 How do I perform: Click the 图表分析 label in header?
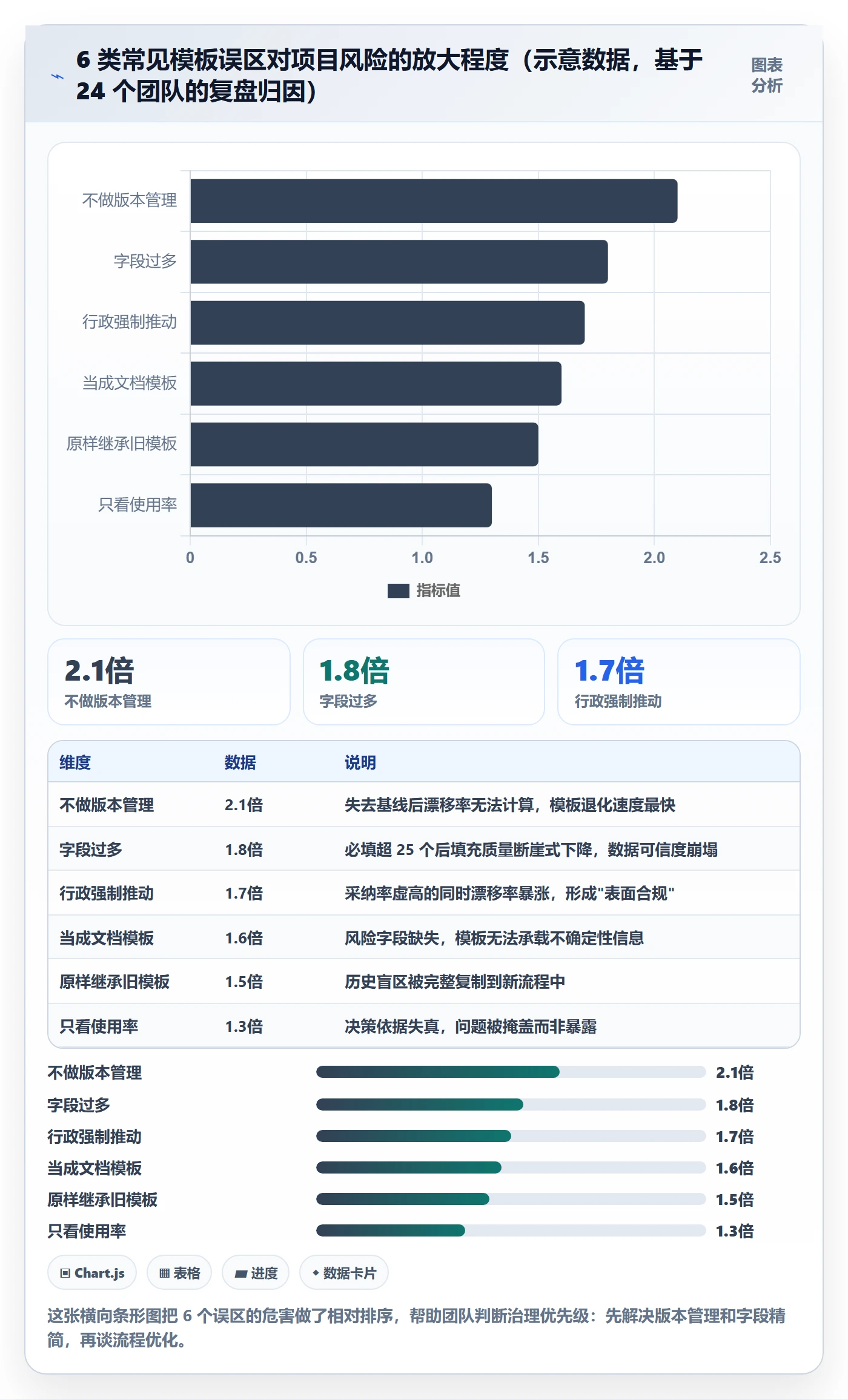767,76
